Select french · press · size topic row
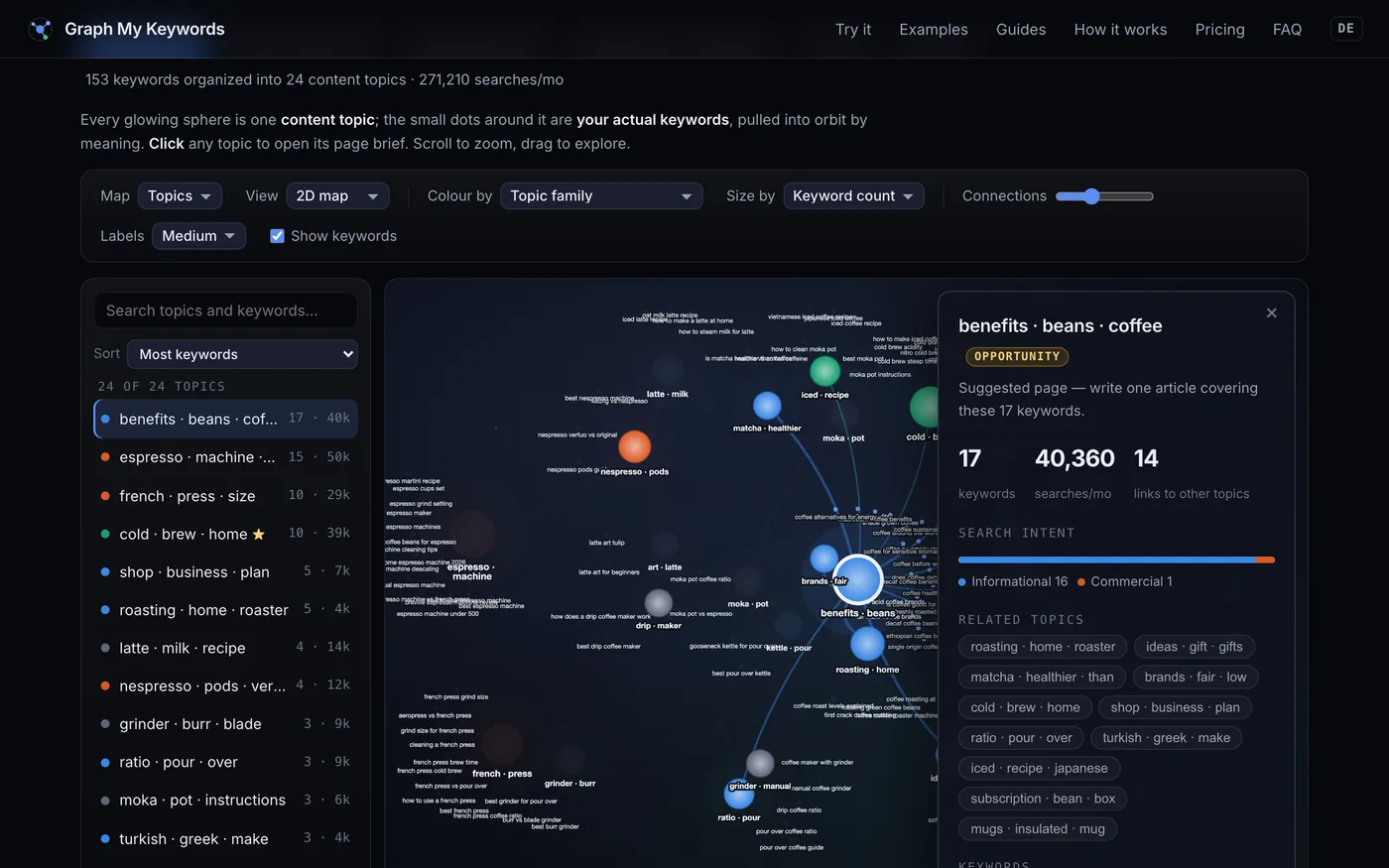1389x868 pixels. tap(225, 496)
